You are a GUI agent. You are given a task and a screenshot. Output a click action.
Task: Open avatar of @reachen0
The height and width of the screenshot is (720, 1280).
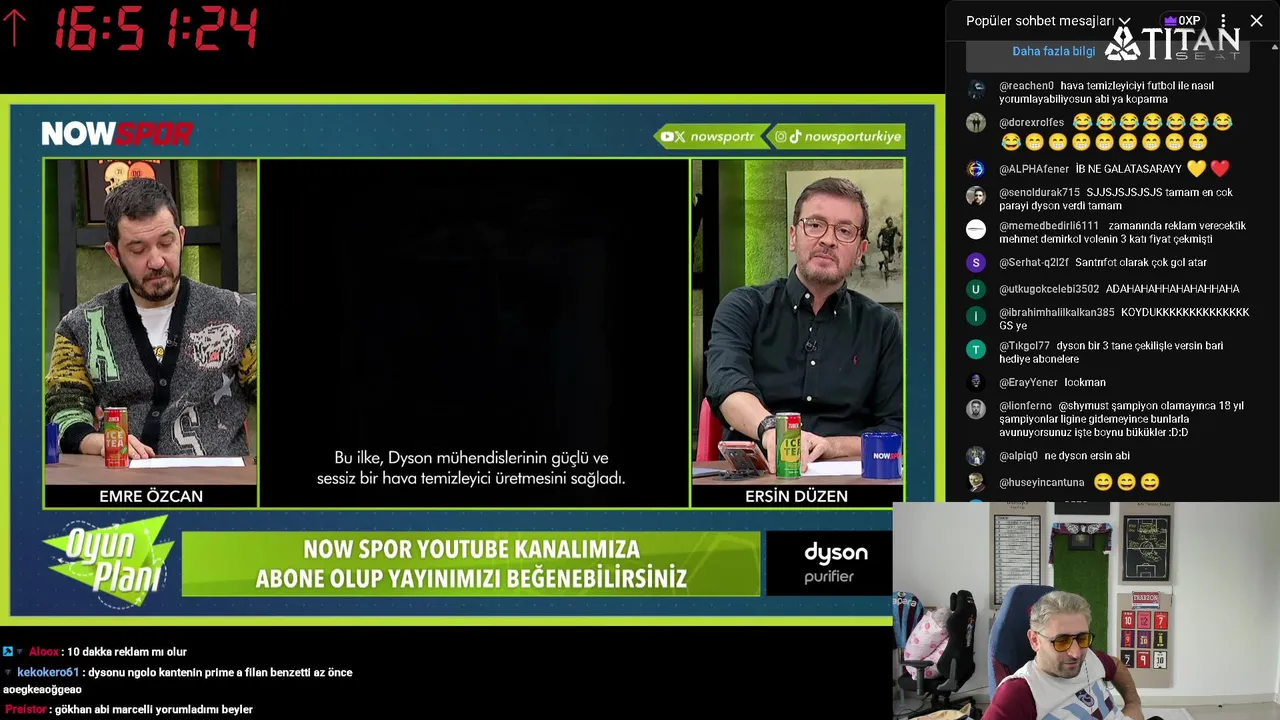(x=976, y=89)
